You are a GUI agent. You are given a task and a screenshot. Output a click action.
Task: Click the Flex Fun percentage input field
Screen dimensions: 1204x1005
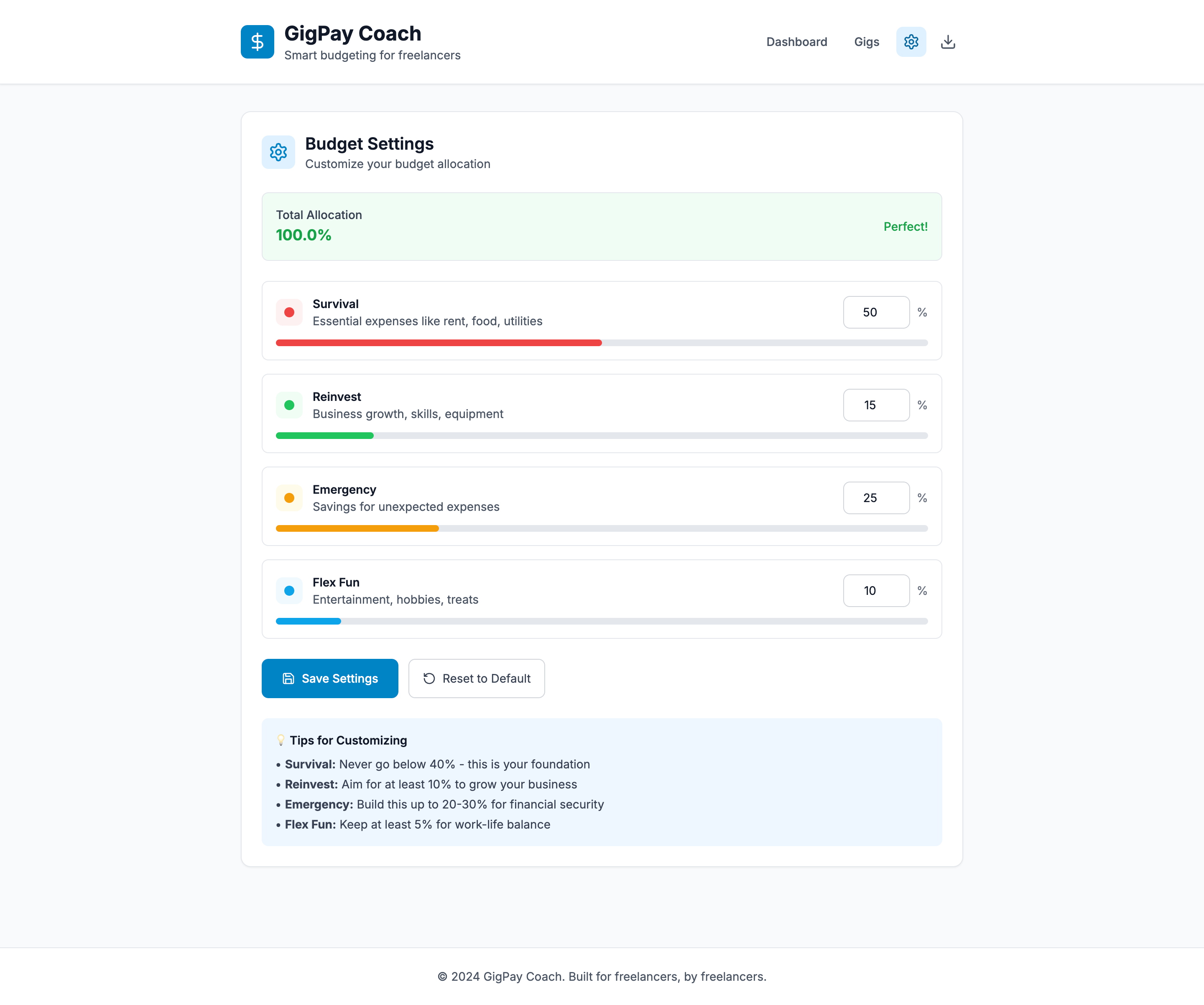coord(876,591)
